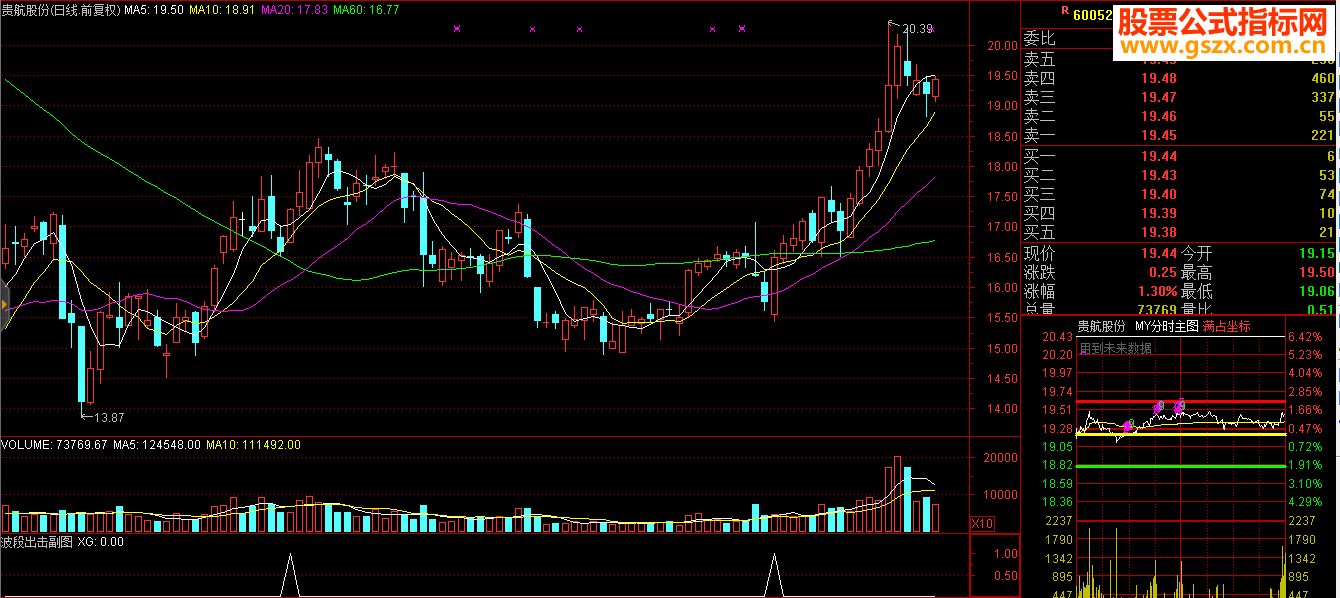Click the 6.42% intraday percent label
This screenshot has width=1340, height=598.
click(1305, 337)
